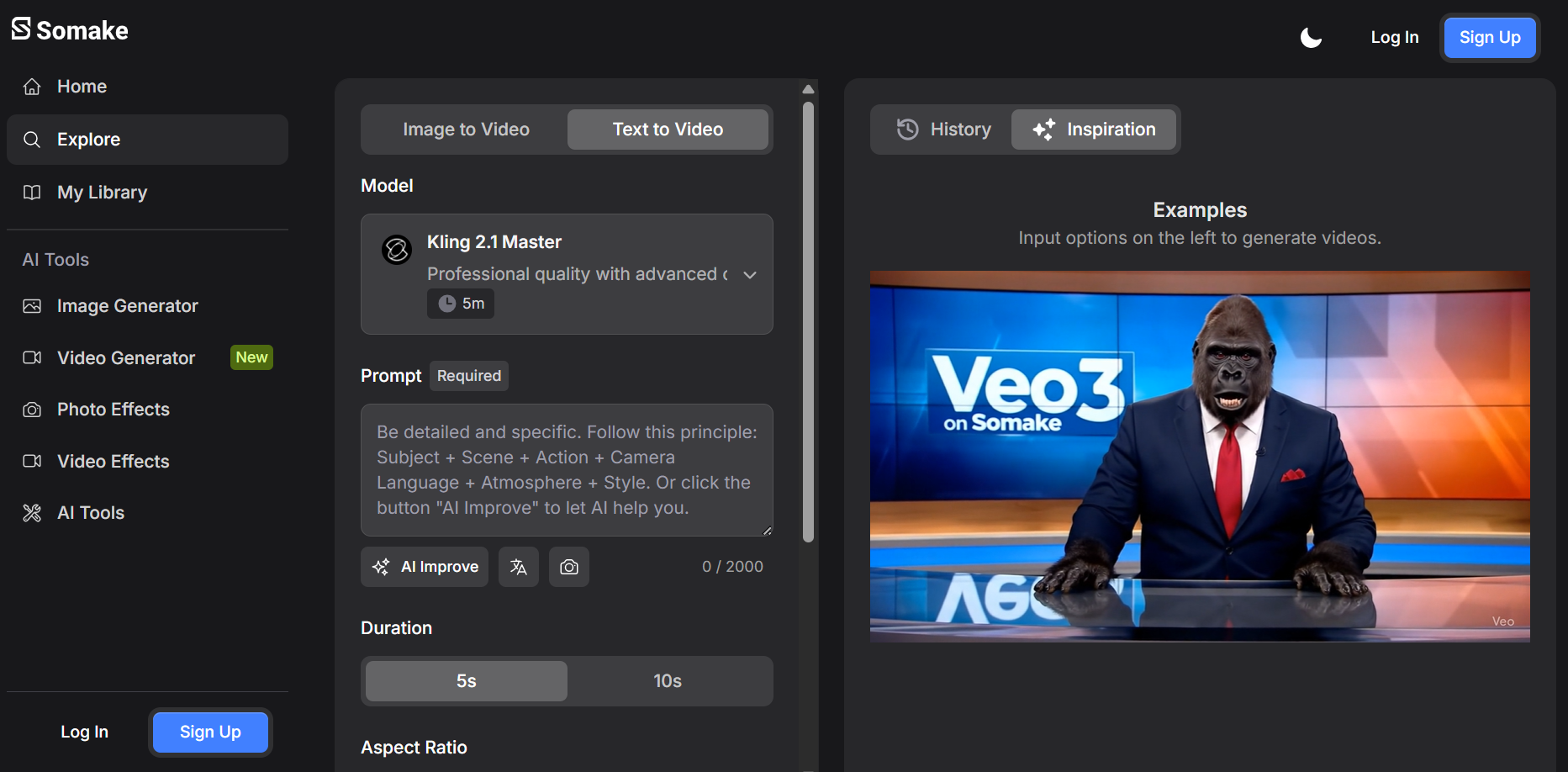
Task: Open the Veo 3 gorilla example video
Action: [x=1200, y=457]
